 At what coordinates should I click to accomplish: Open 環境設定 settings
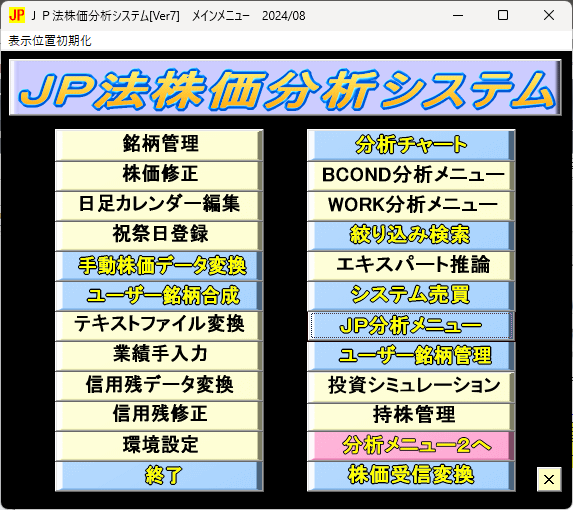point(159,445)
